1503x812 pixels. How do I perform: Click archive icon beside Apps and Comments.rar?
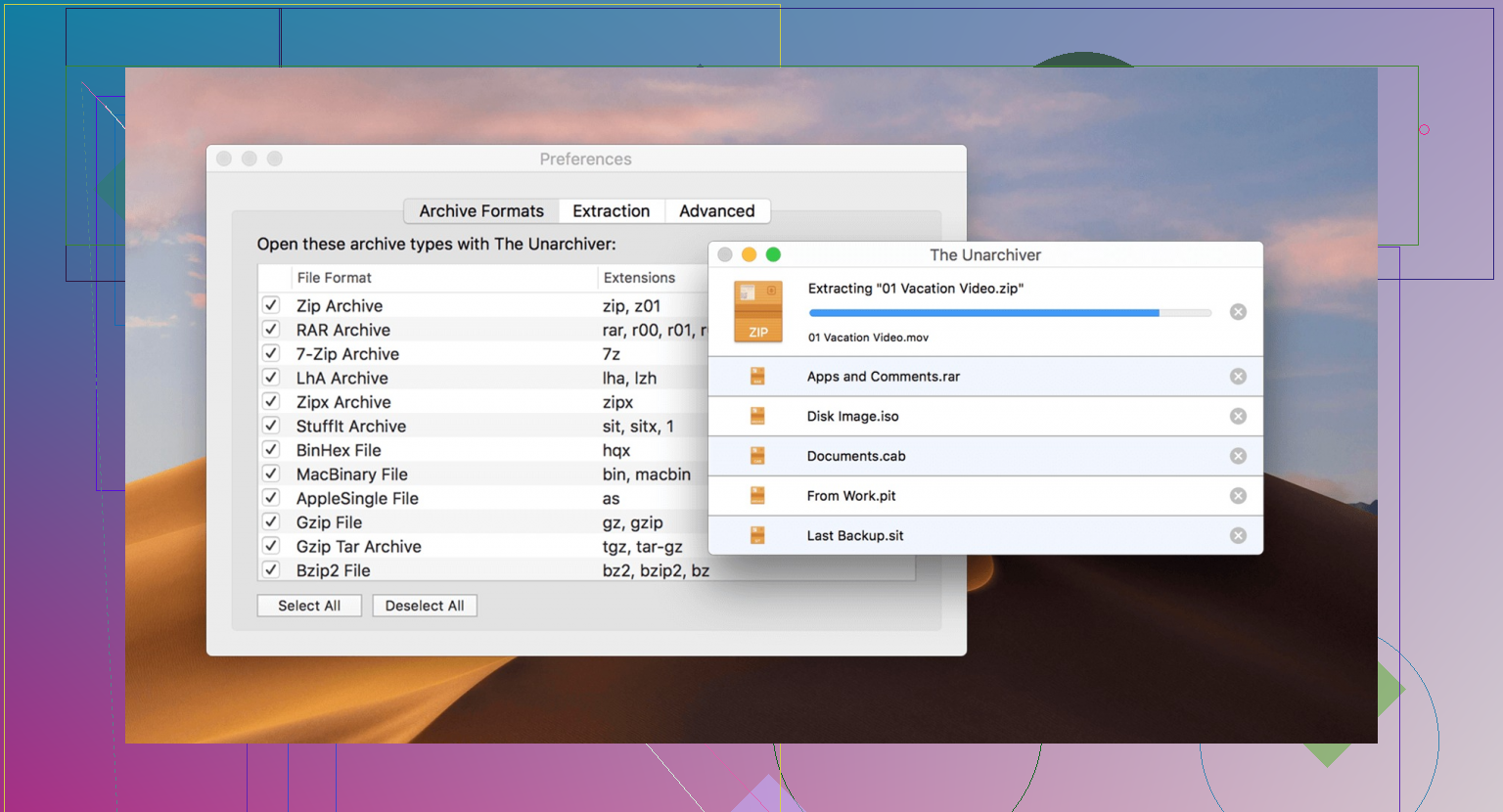click(x=757, y=377)
